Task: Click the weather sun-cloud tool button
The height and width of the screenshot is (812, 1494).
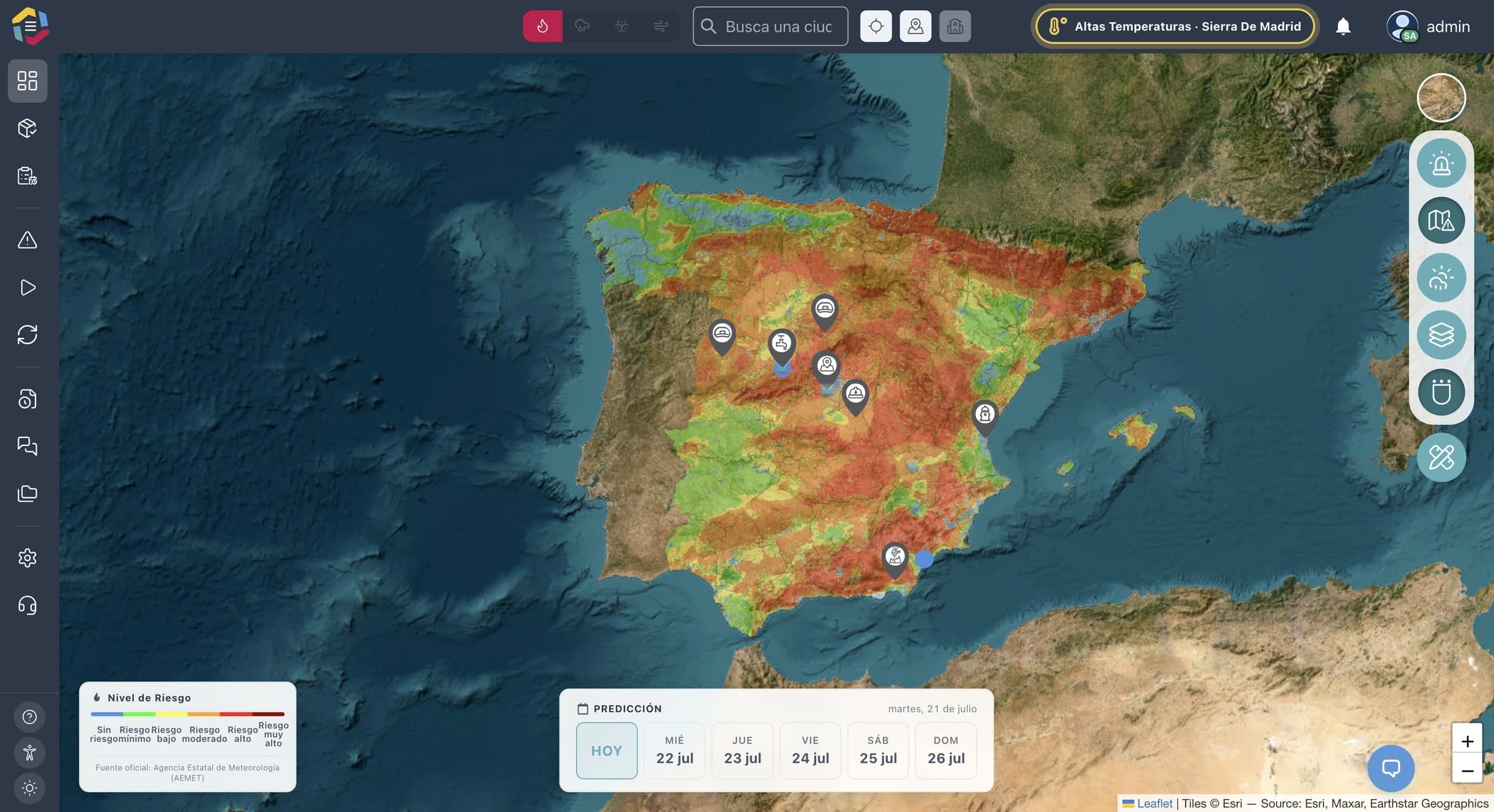Action: pyautogui.click(x=1441, y=278)
